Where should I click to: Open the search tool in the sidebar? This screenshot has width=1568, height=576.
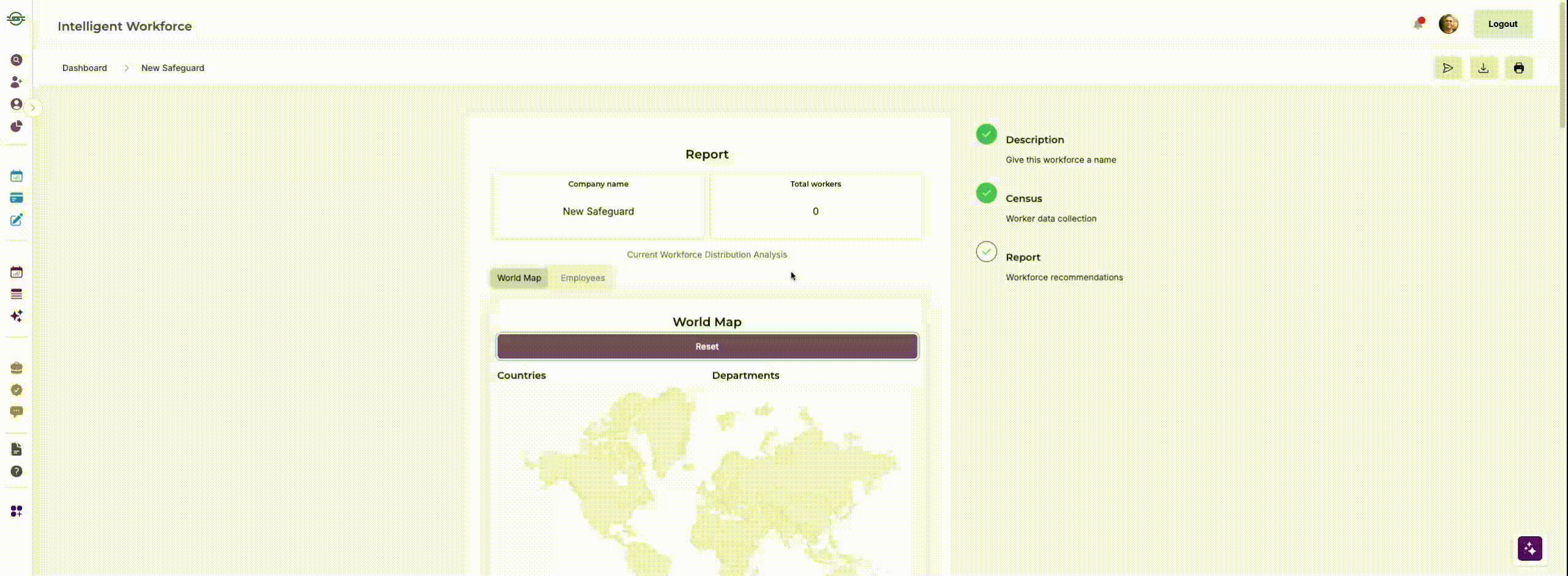pyautogui.click(x=17, y=60)
